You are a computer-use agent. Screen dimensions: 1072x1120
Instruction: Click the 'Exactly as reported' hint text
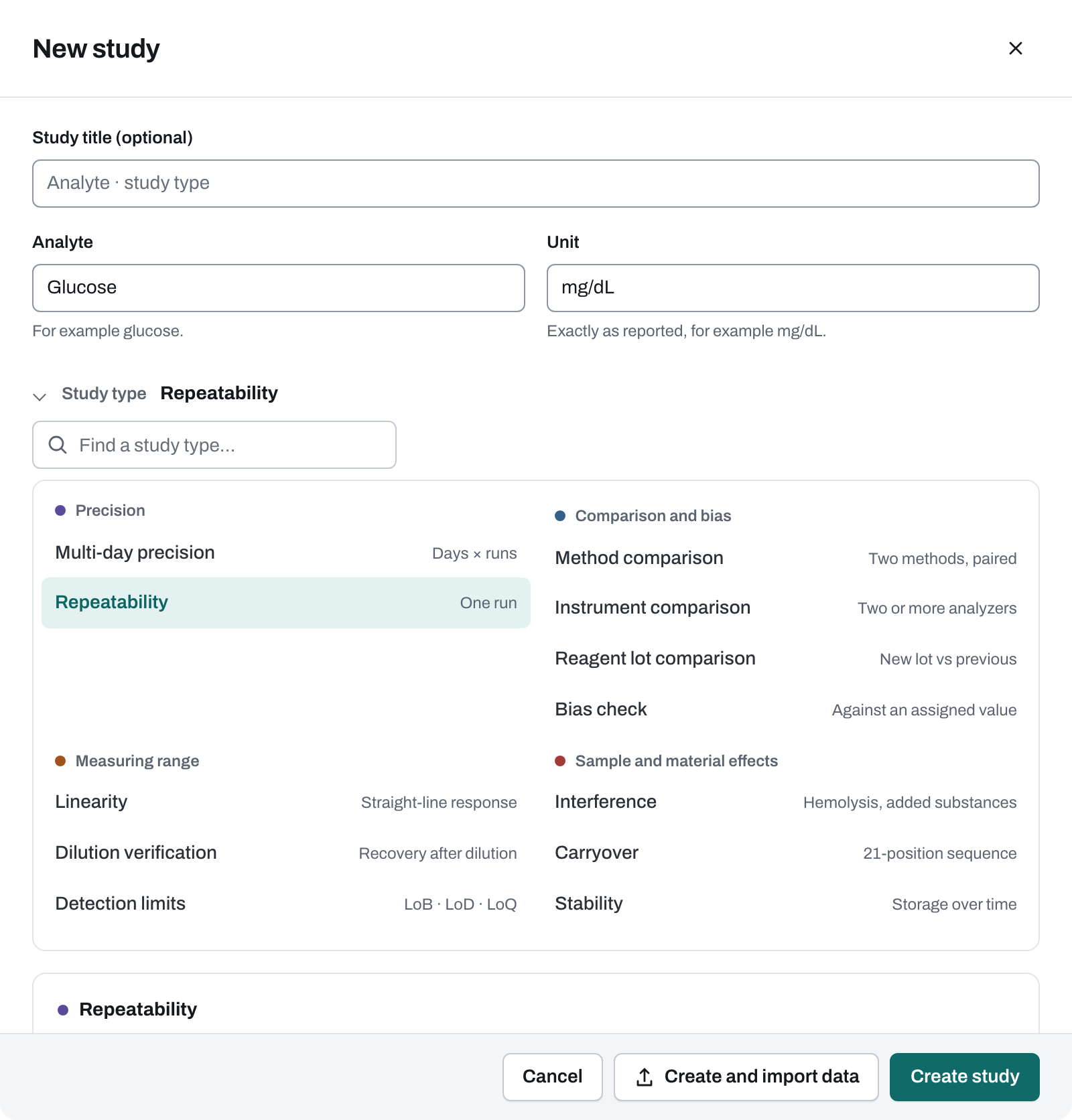pos(687,331)
